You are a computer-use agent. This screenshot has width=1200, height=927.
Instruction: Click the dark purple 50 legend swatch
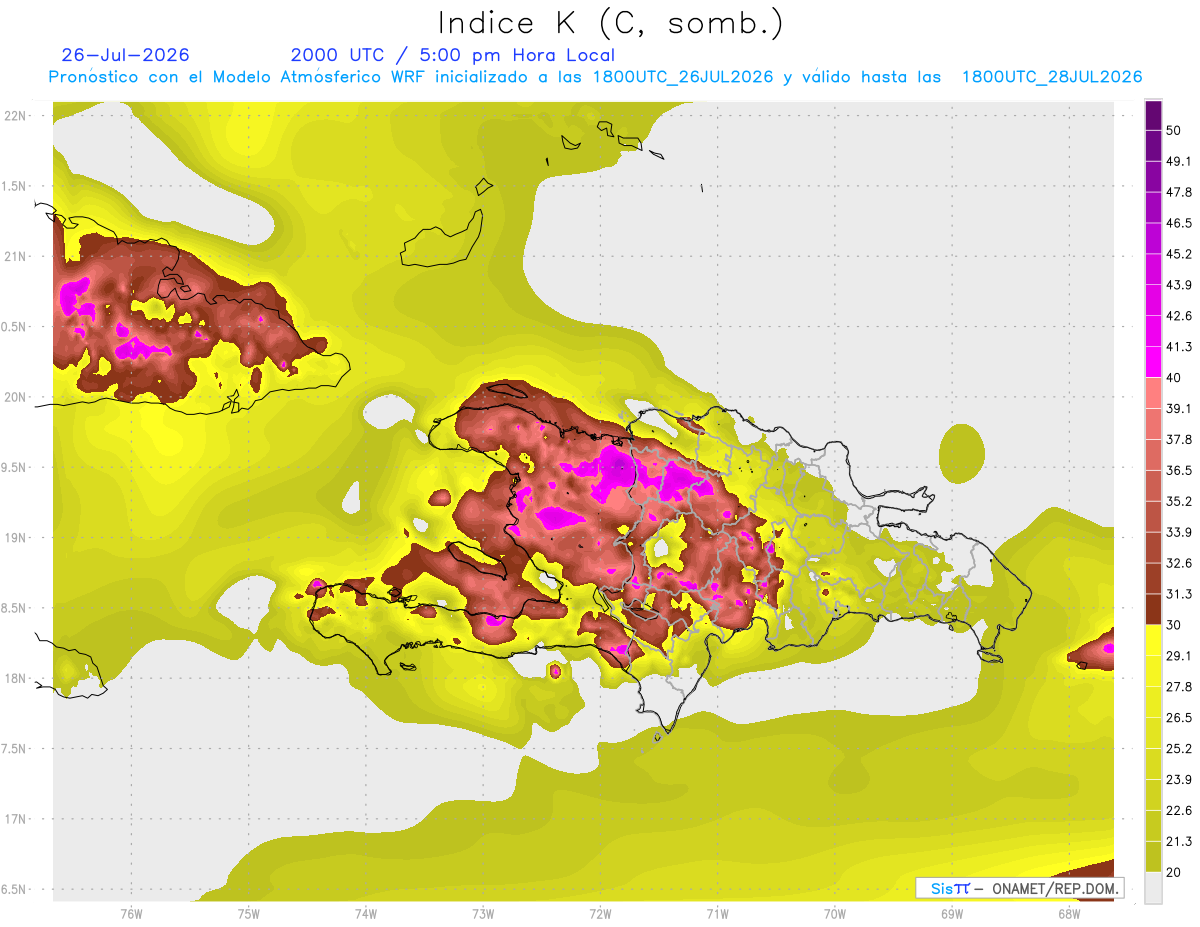[x=1153, y=108]
